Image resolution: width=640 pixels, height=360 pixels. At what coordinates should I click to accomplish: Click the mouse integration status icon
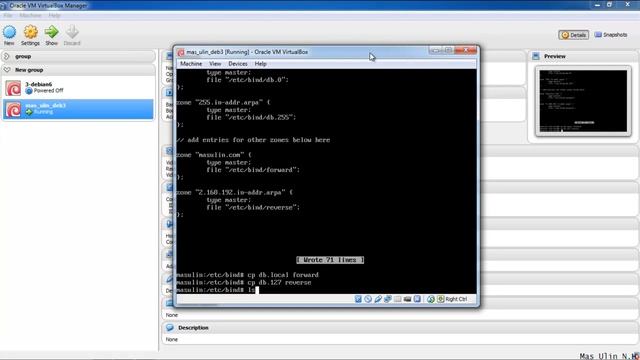pos(431,299)
